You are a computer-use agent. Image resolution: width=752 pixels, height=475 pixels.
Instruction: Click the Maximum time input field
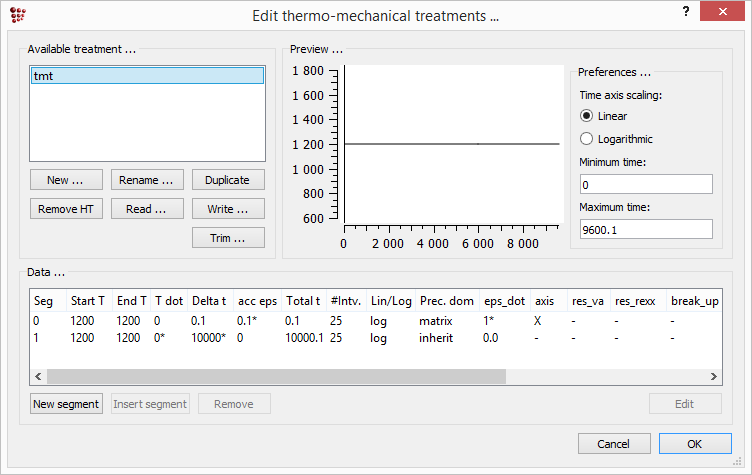point(645,230)
